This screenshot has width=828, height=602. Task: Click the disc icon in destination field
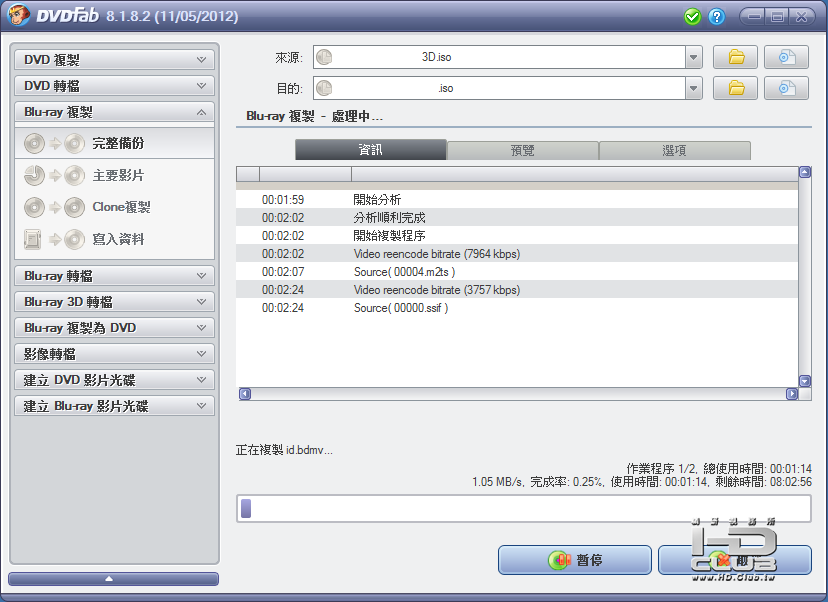tap(324, 88)
